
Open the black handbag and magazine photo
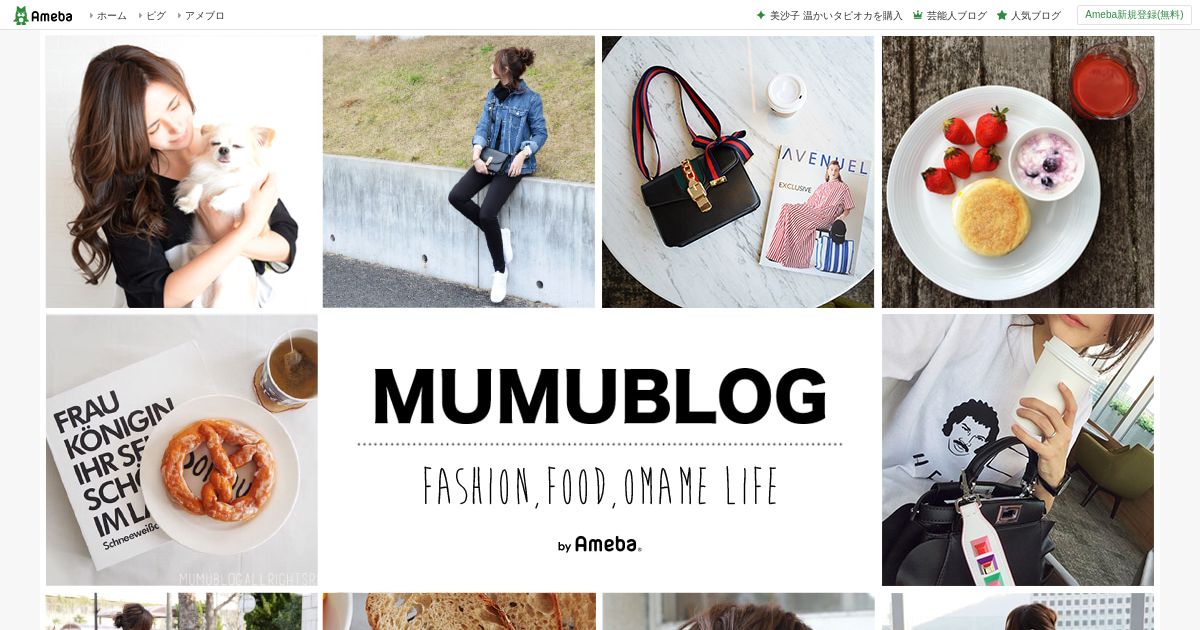(x=738, y=172)
